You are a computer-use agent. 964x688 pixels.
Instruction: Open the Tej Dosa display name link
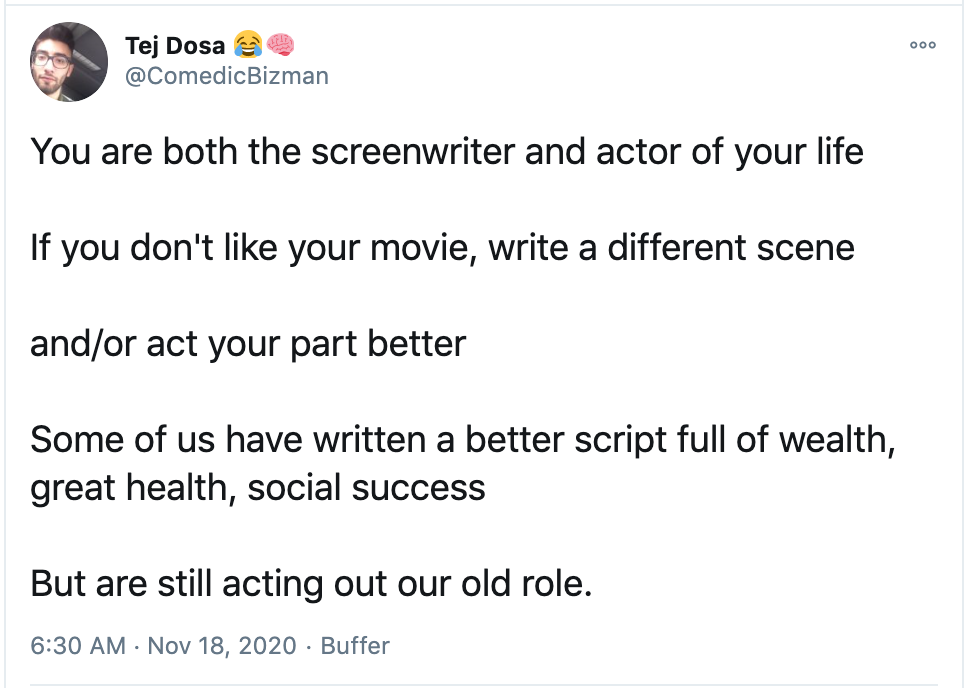(175, 46)
